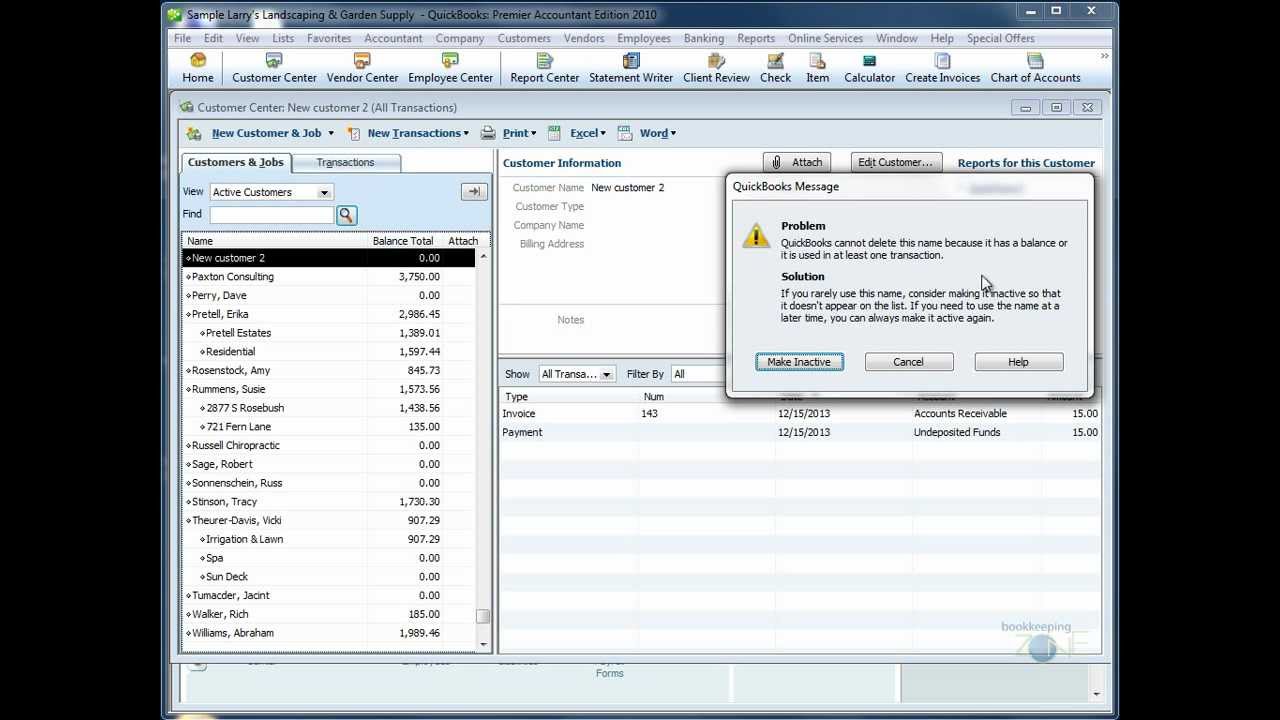1280x720 pixels.
Task: Open Vendor Center from icon bar
Action: 362,68
